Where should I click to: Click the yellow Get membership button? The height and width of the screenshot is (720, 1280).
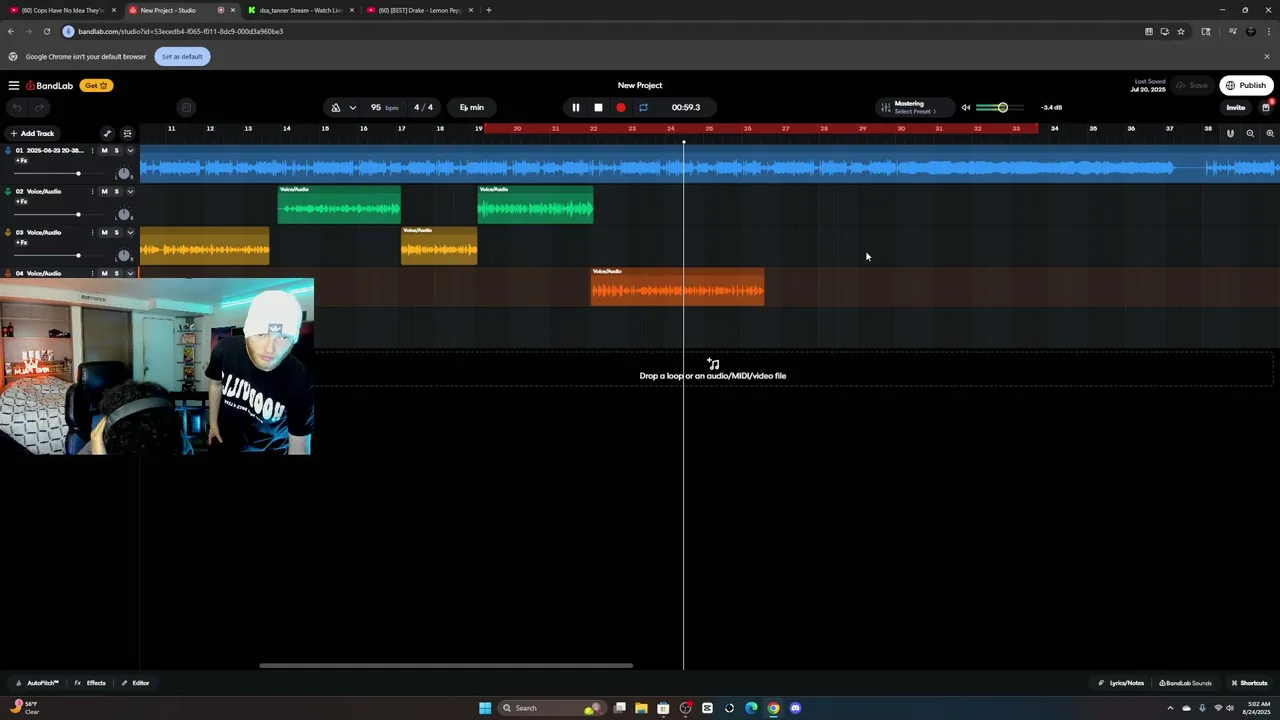pyautogui.click(x=96, y=85)
